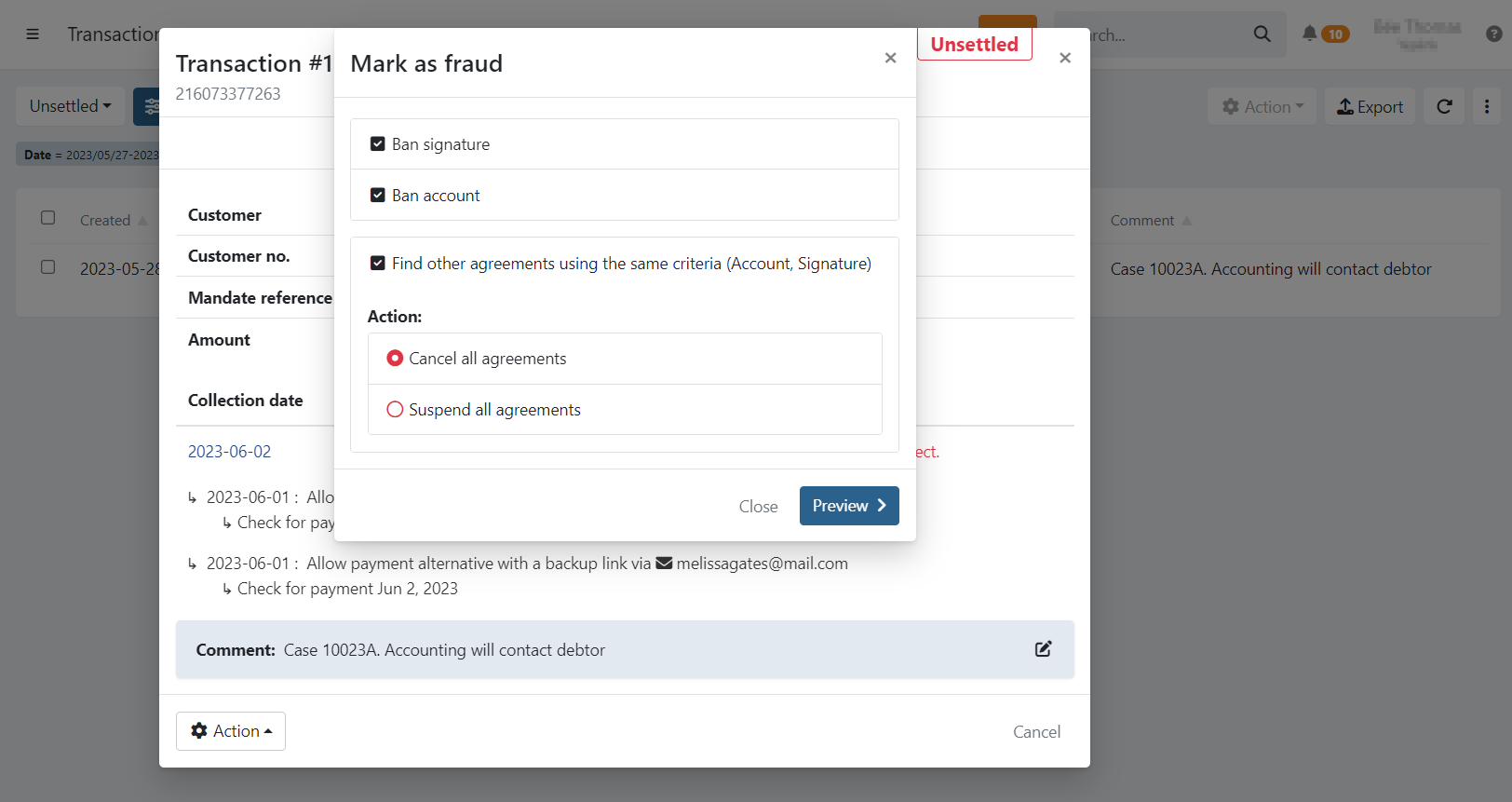Uncheck the Ban account checkbox
The image size is (1512, 802).
tap(378, 196)
